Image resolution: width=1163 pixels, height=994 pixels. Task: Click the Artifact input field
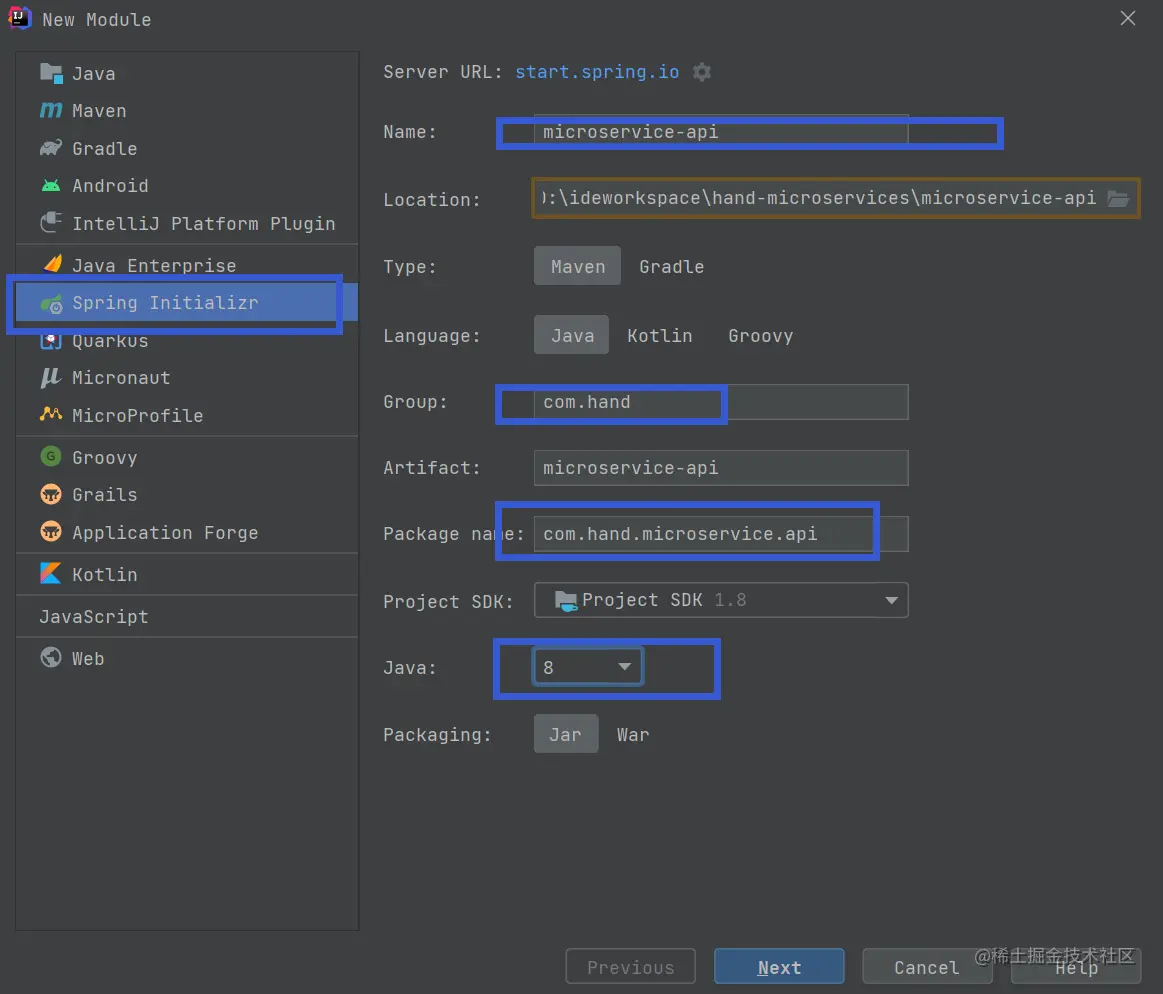pos(721,468)
